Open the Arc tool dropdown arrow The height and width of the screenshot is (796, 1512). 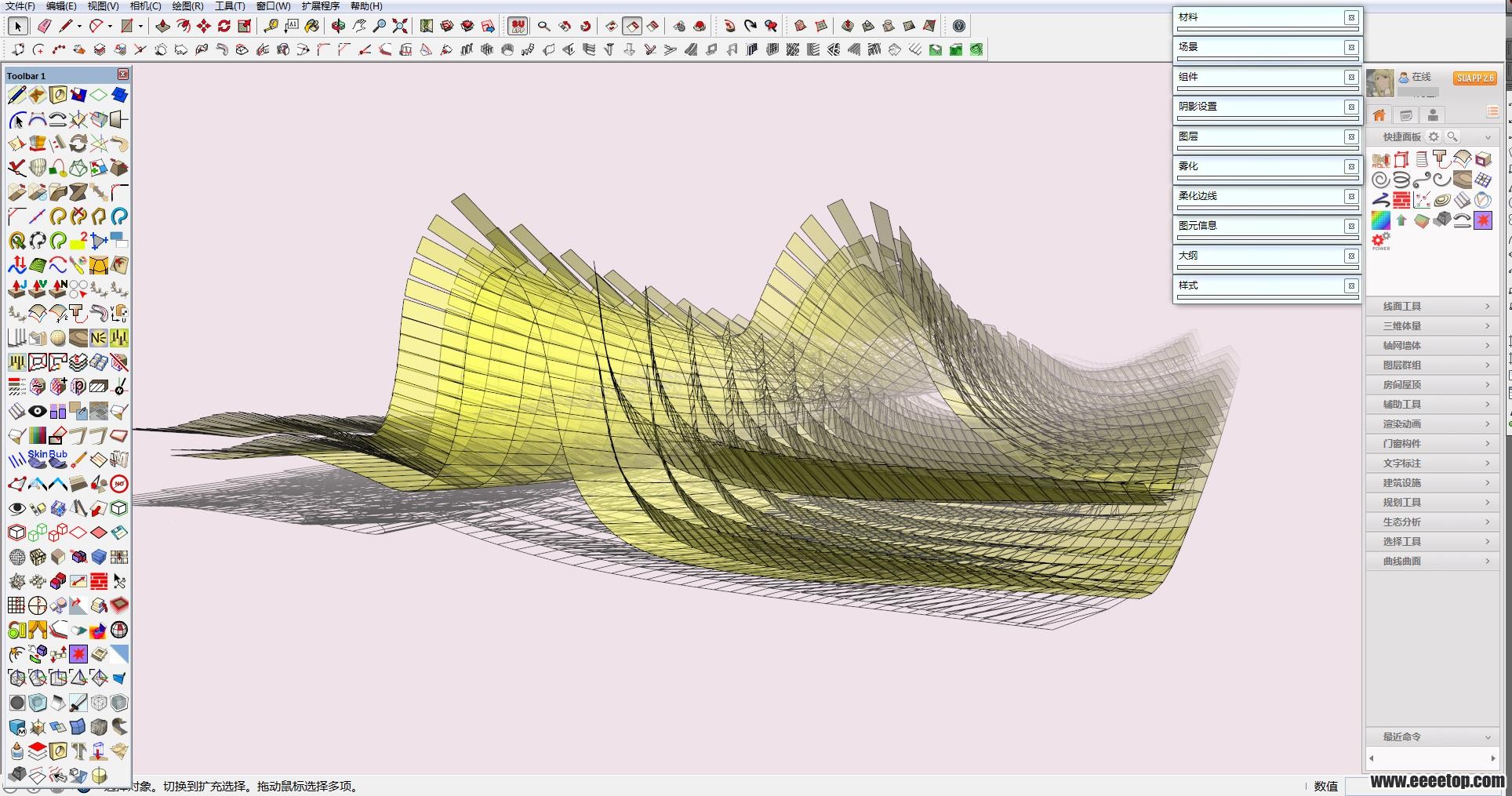[x=110, y=26]
